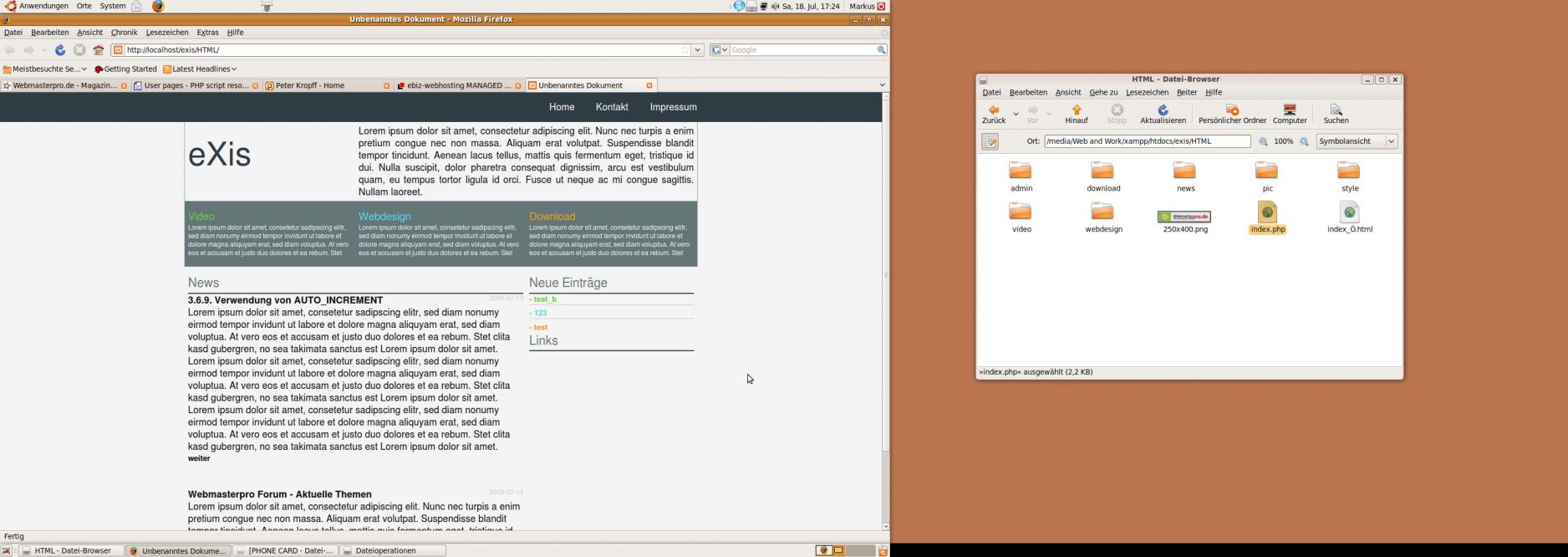The height and width of the screenshot is (557, 1568).
Task: Click the Firefox home icon
Action: point(99,50)
